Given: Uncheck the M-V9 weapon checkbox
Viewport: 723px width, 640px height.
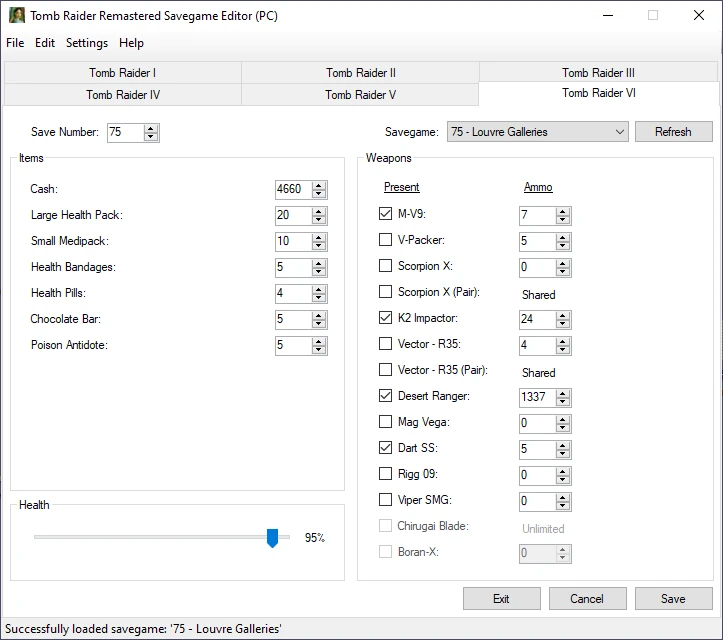Looking at the screenshot, I should click(x=386, y=214).
